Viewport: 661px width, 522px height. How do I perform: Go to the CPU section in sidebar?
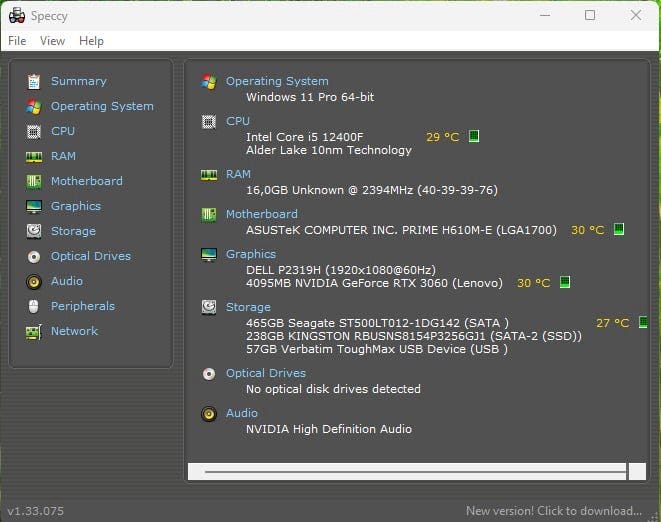(x=63, y=131)
